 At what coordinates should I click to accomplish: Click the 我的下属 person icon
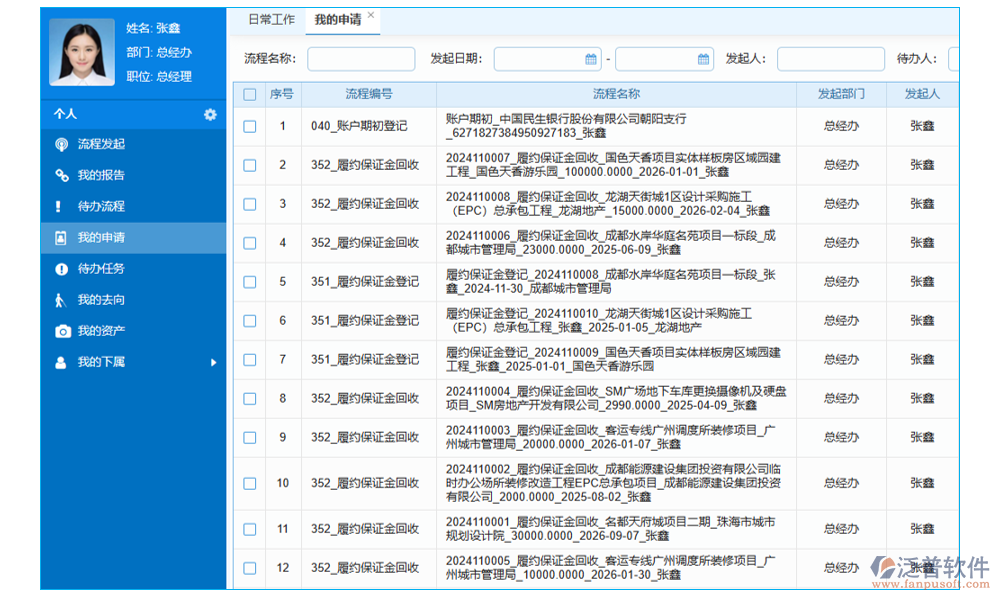click(x=62, y=362)
